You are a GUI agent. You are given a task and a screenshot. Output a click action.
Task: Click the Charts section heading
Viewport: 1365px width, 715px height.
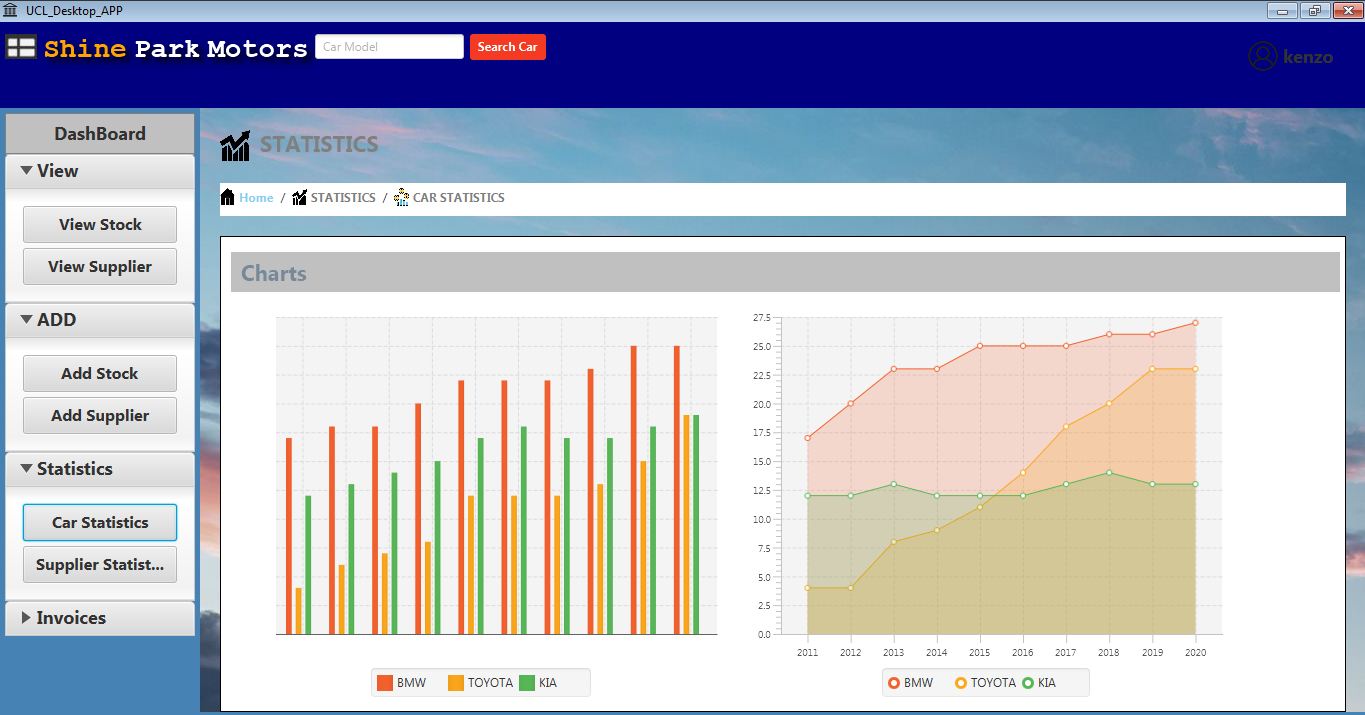click(274, 273)
